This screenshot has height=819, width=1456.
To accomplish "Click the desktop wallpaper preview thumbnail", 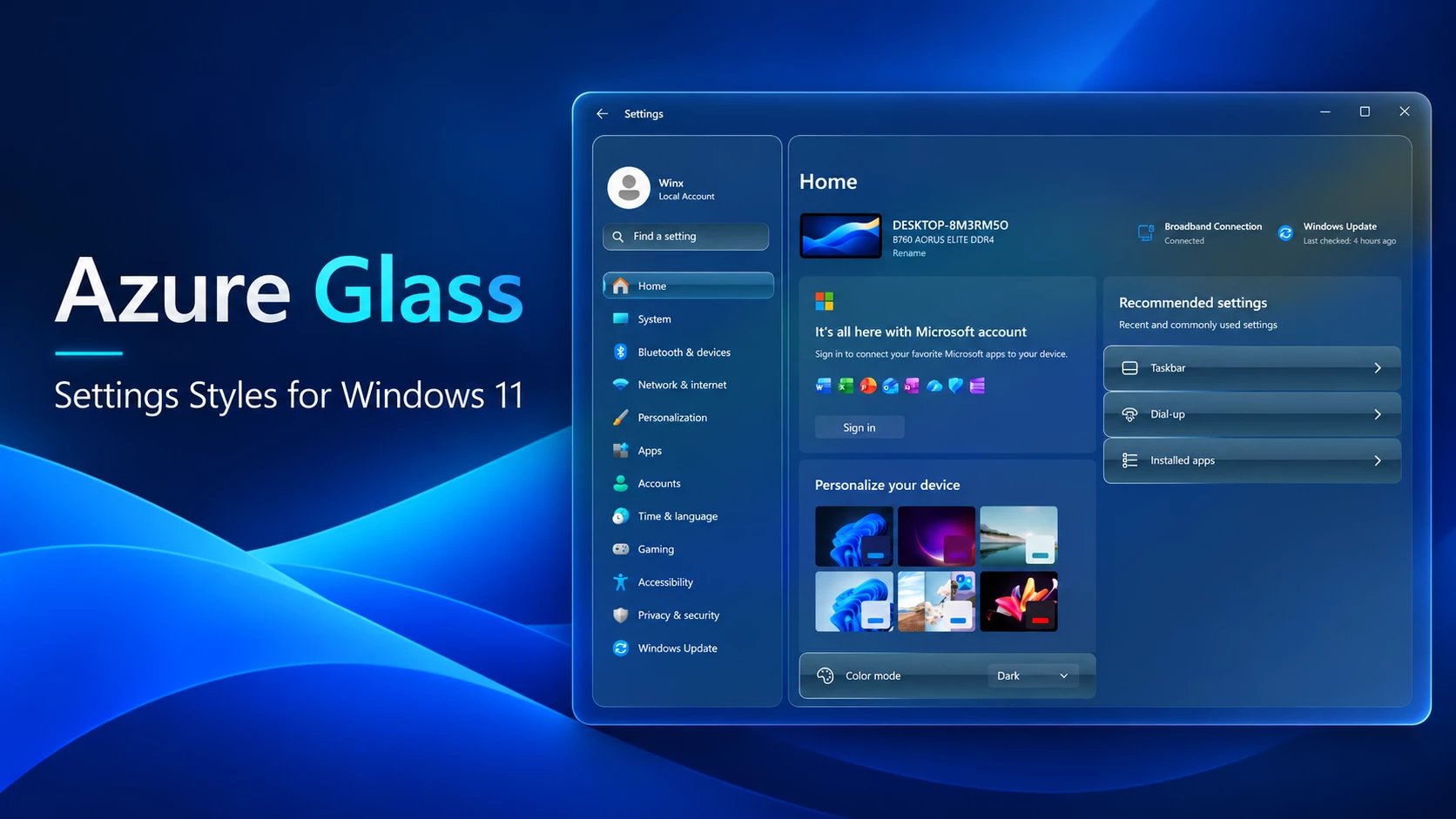I will pos(841,236).
